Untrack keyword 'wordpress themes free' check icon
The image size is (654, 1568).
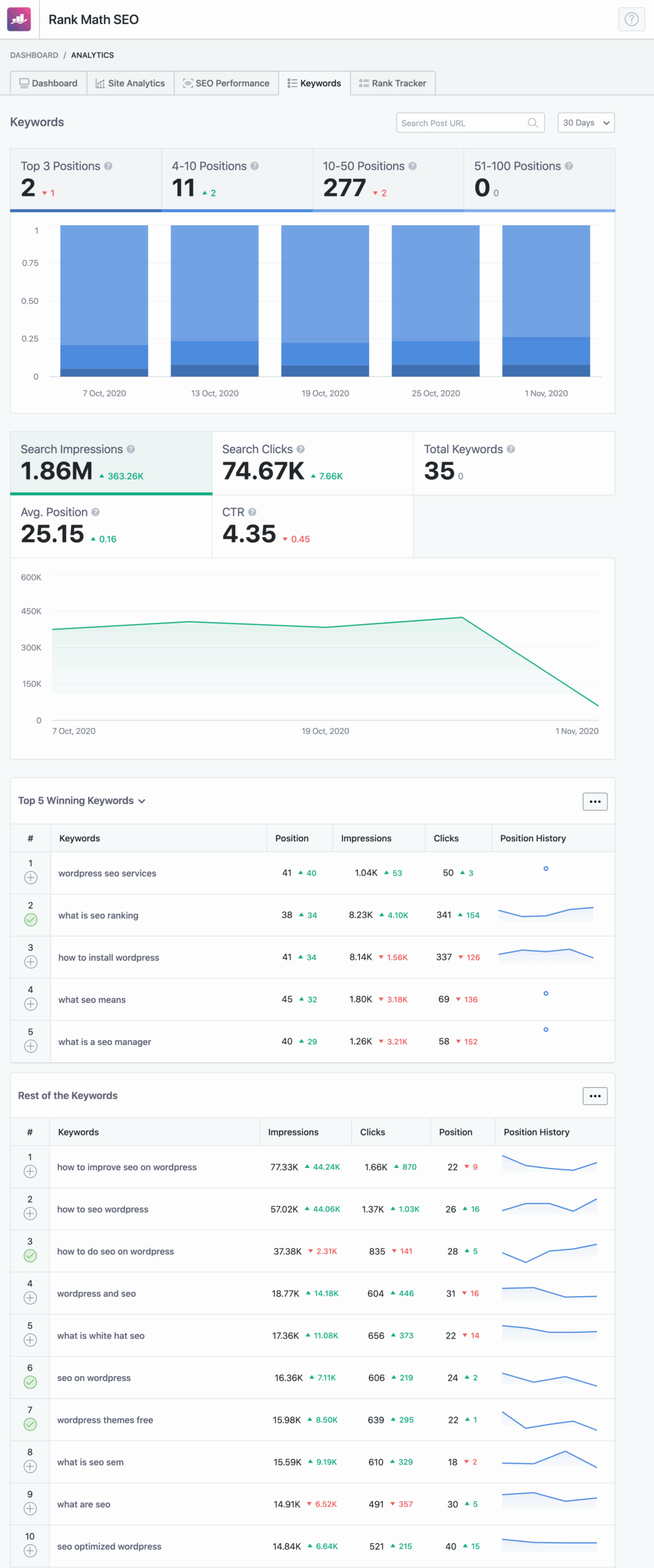[30, 1425]
